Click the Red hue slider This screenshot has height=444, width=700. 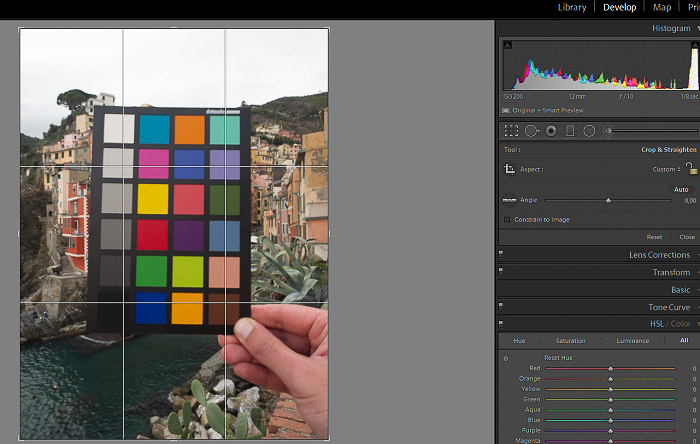610,369
